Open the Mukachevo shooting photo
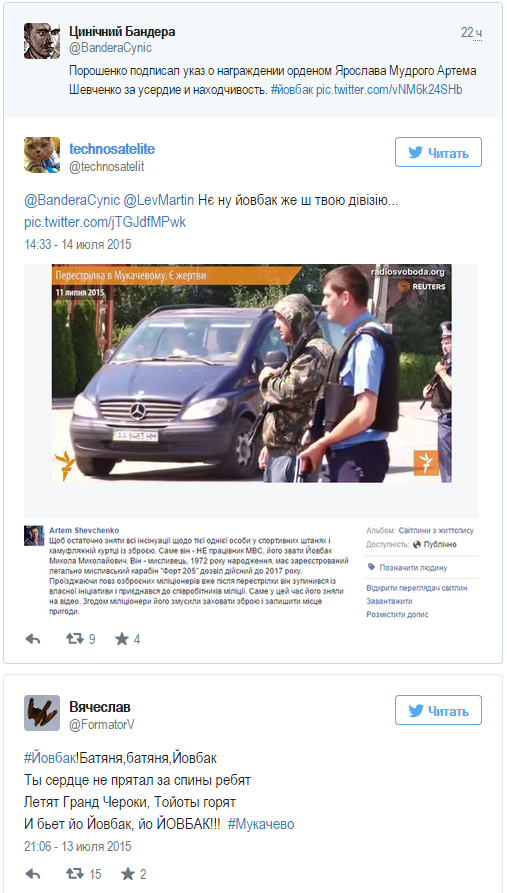The width and height of the screenshot is (507, 893). pos(251,373)
